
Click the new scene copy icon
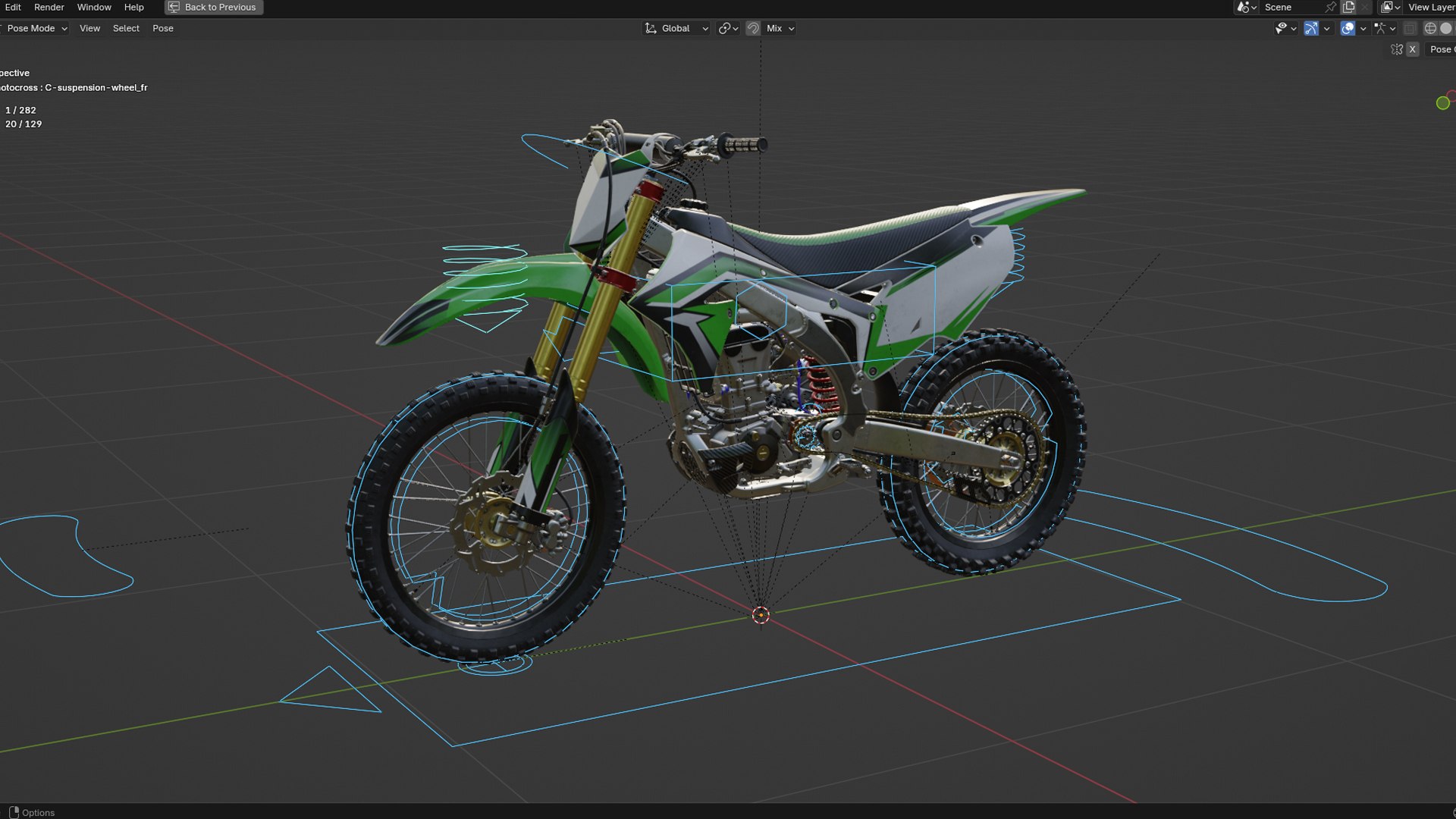(x=1348, y=7)
